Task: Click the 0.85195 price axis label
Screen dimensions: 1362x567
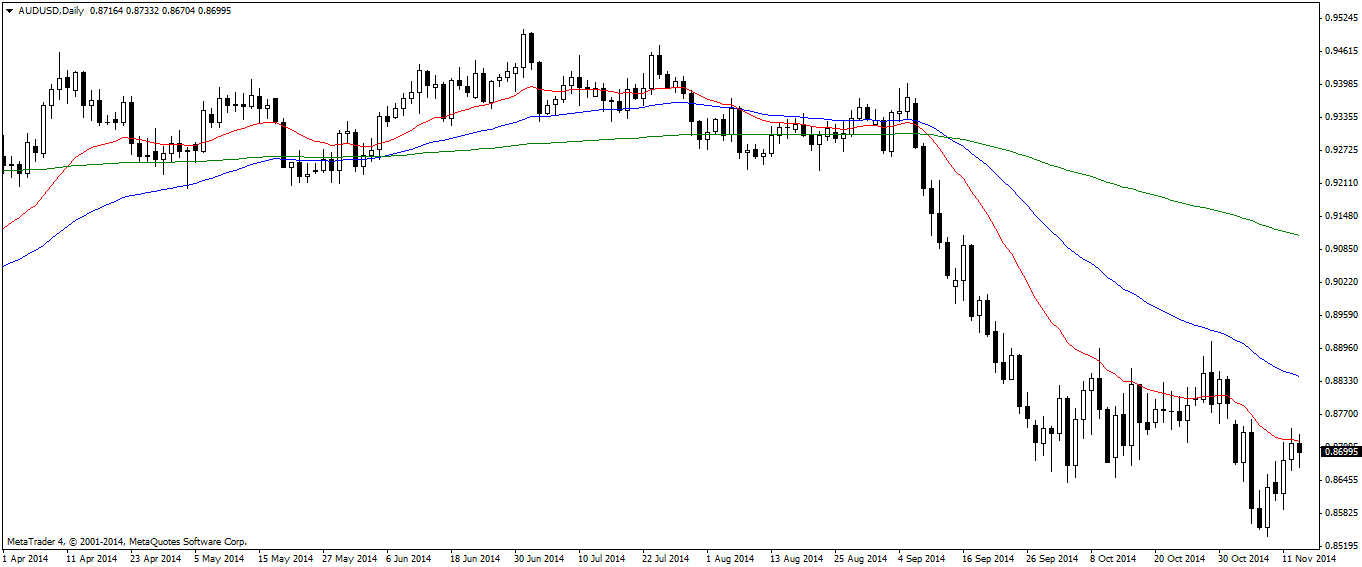Action: click(x=1339, y=546)
